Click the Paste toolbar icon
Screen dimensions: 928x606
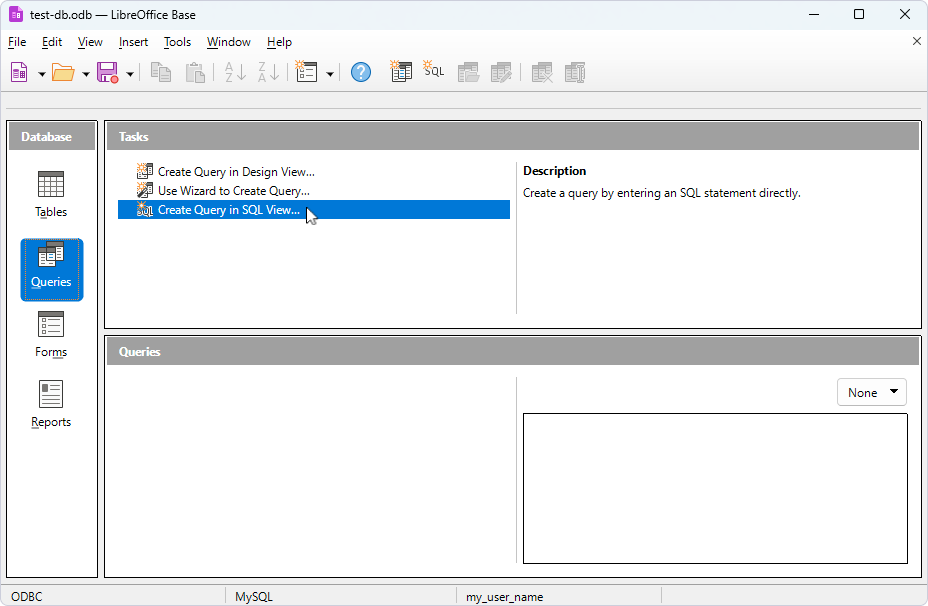click(195, 71)
